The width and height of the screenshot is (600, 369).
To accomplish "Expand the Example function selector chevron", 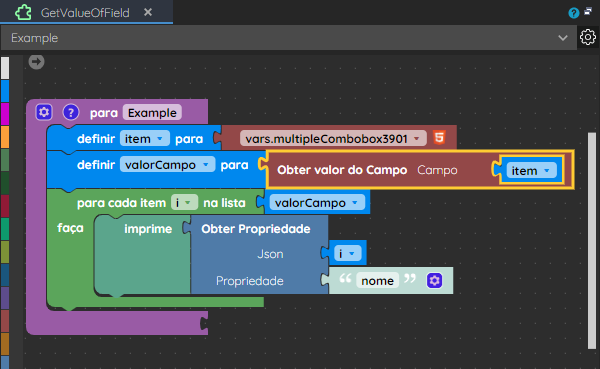I will coord(562,38).
